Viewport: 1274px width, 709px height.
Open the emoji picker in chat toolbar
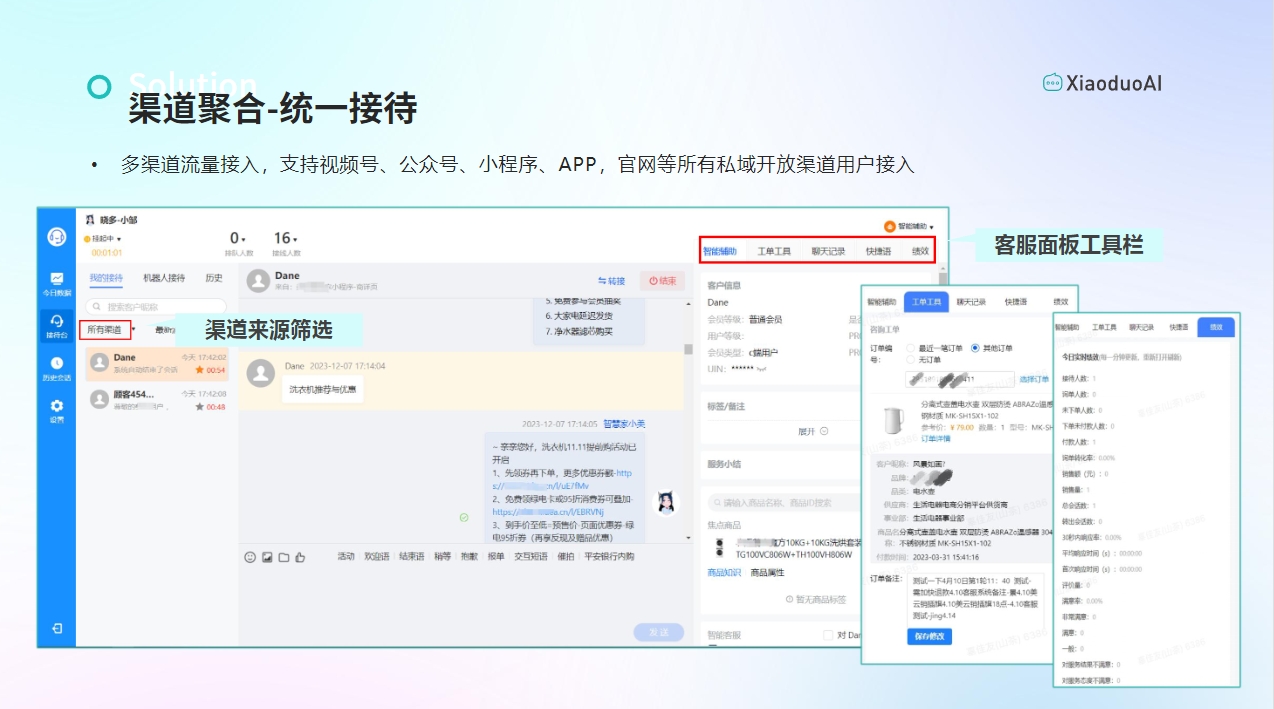(x=250, y=557)
